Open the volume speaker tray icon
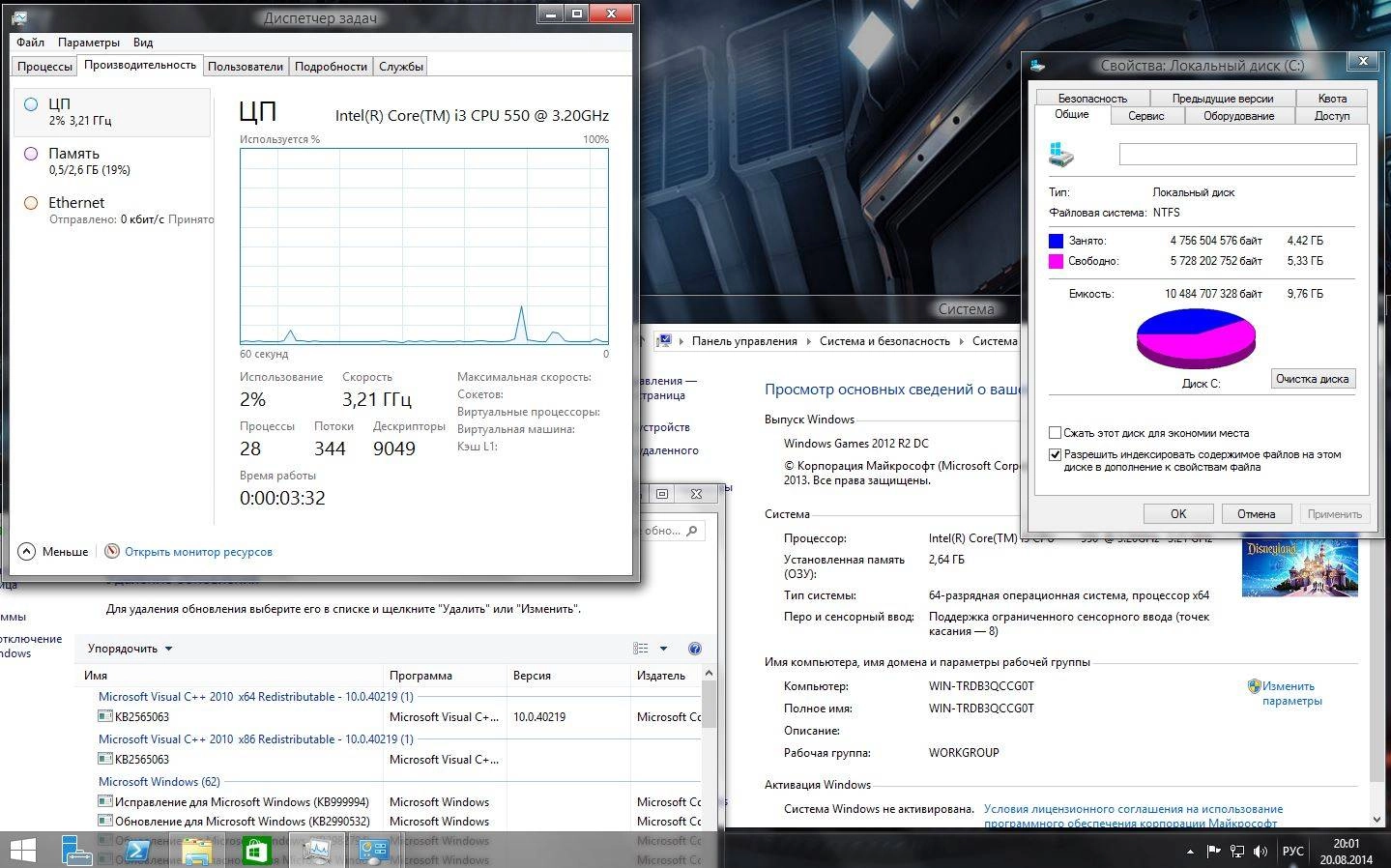 1261,852
